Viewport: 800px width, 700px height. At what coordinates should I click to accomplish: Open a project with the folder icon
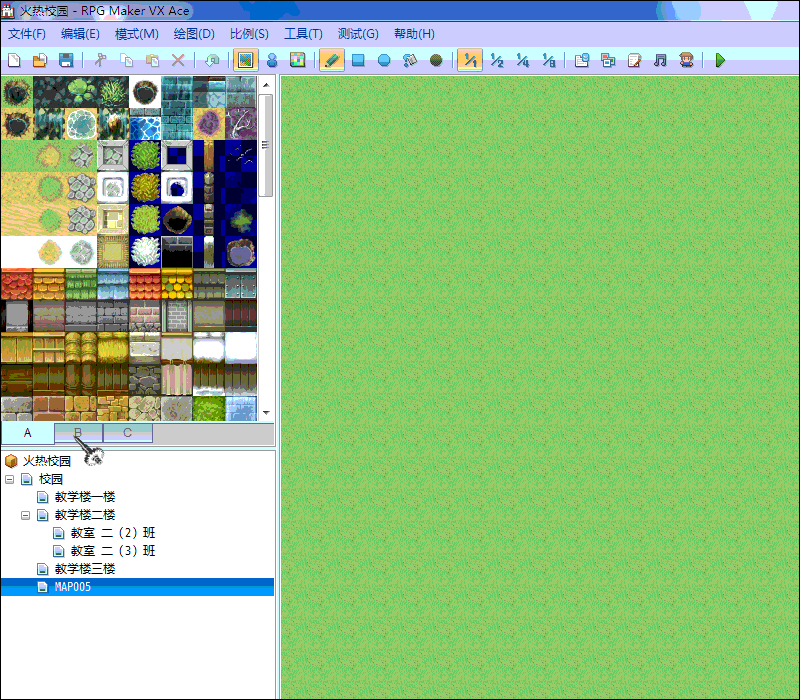pyautogui.click(x=40, y=60)
